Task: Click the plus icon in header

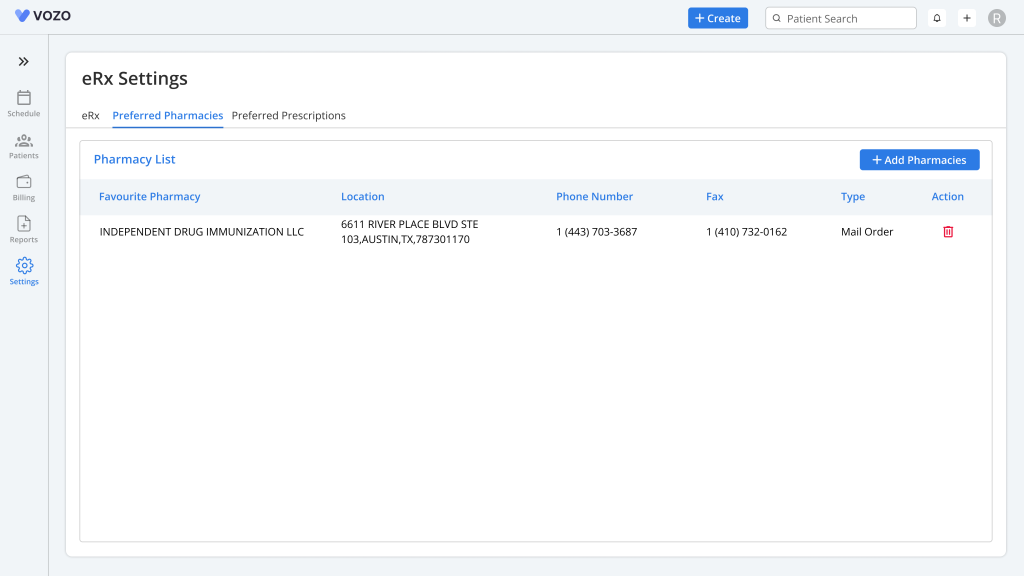Action: pyautogui.click(x=967, y=18)
